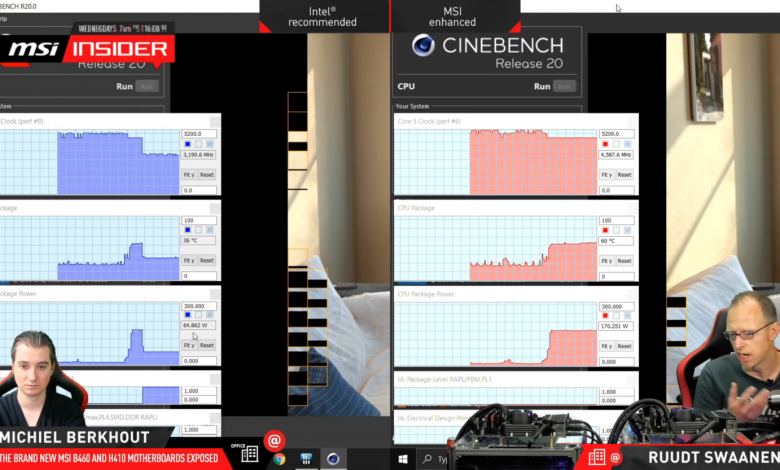Click the 60 °C temperature value
This screenshot has height=470, width=780.
click(x=616, y=241)
